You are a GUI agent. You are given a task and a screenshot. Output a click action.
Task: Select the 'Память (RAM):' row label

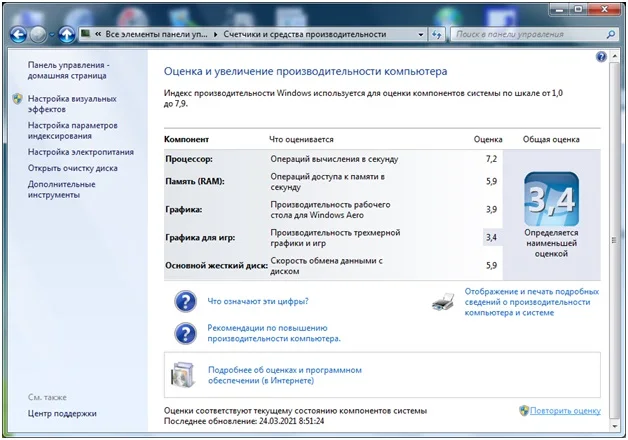[195, 181]
